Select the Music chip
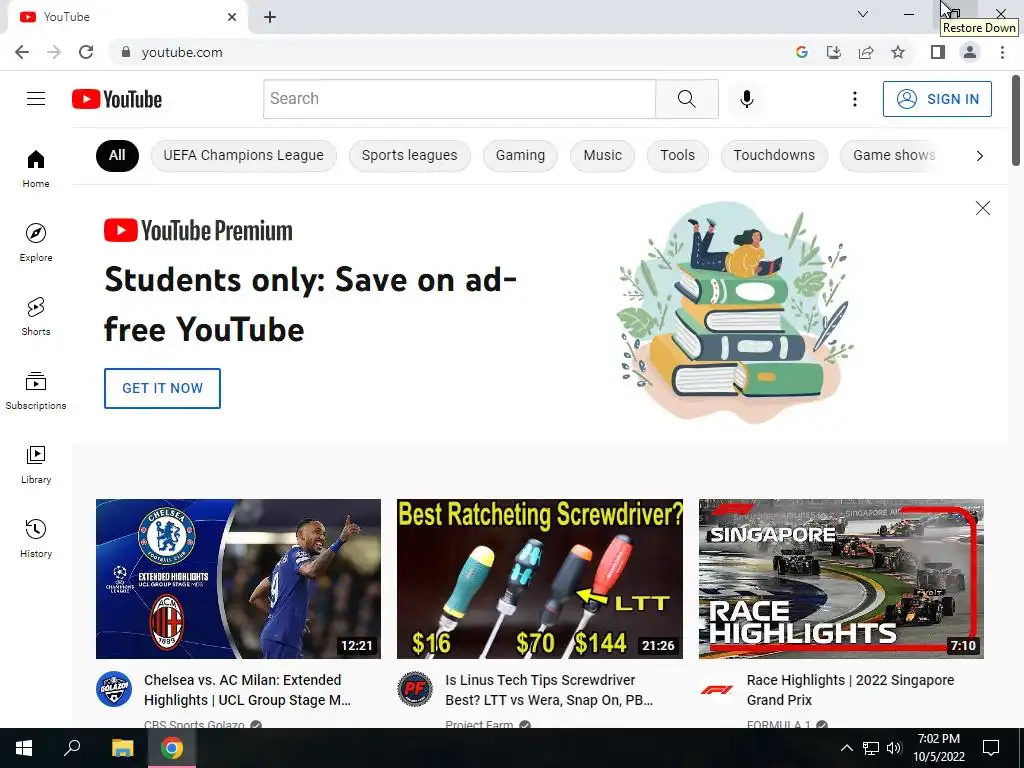This screenshot has width=1024, height=768. (602, 155)
